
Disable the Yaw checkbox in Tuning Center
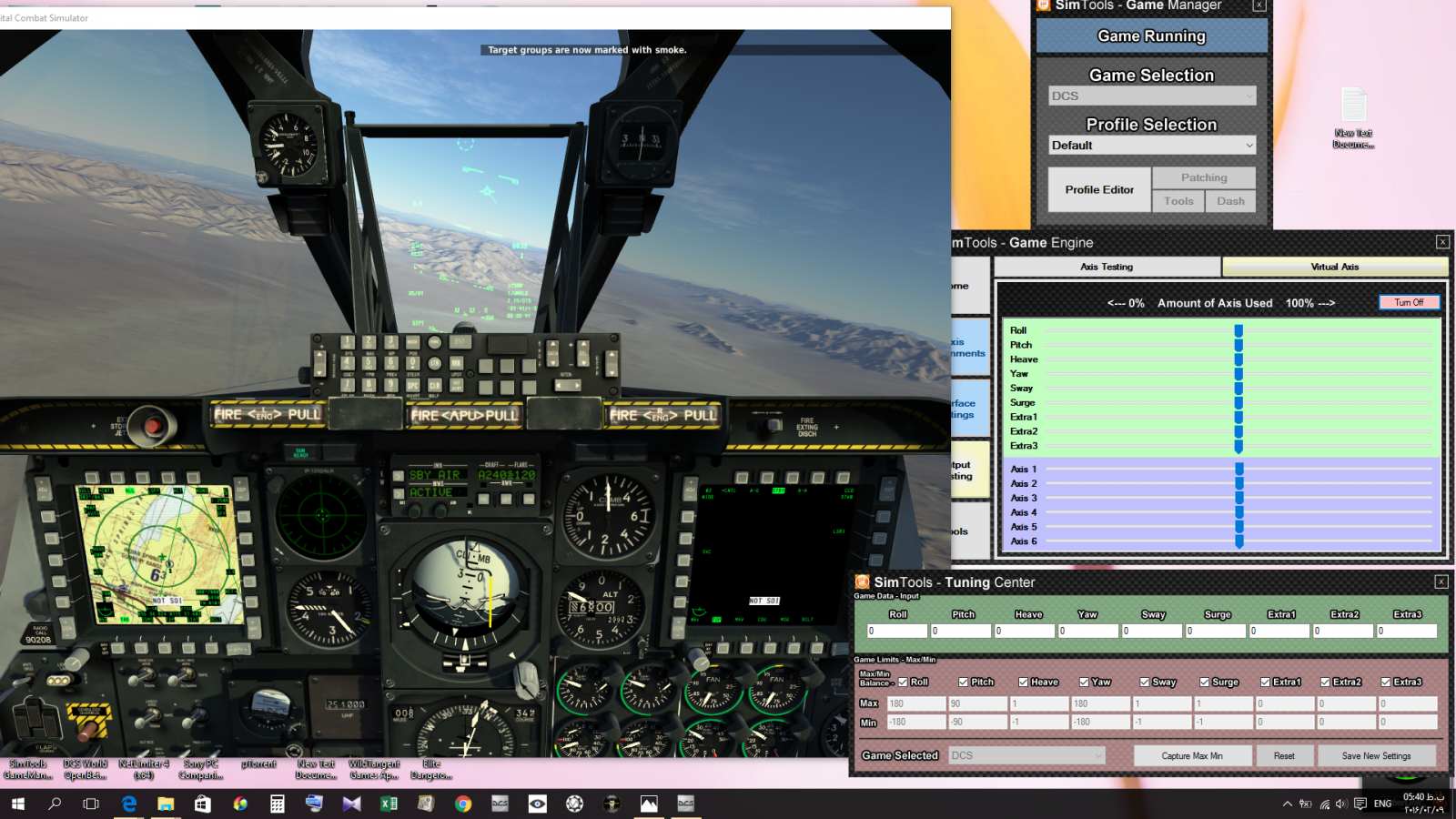[1083, 682]
